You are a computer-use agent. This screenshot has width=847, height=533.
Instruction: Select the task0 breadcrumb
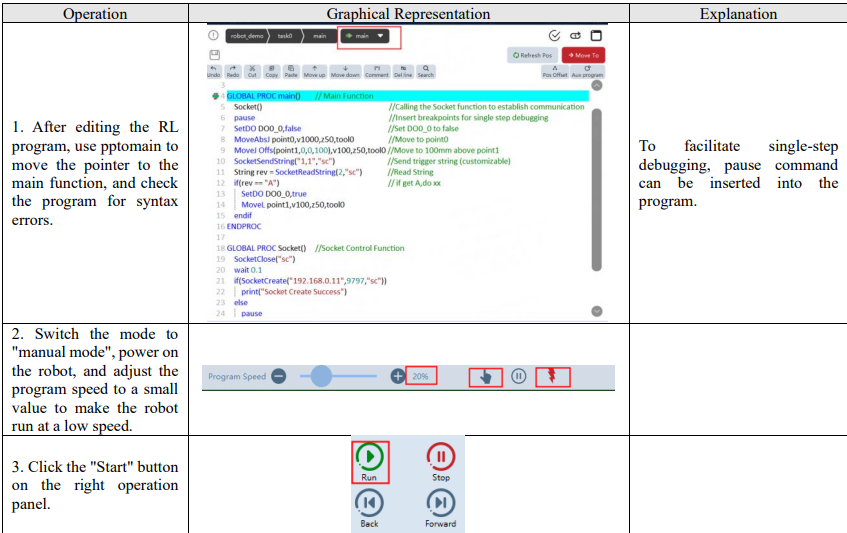pyautogui.click(x=285, y=36)
